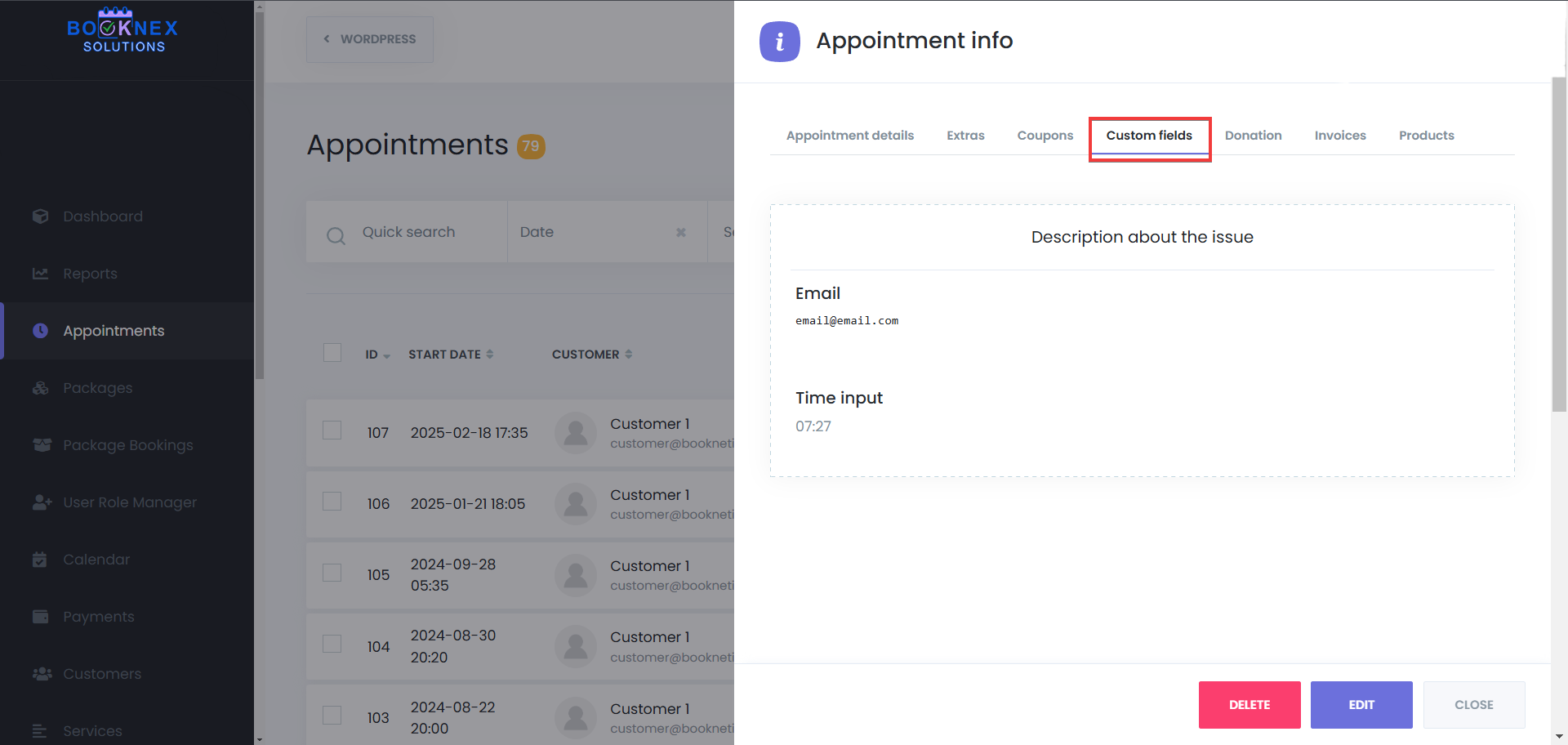Click the Appointment info circular info icon
The height and width of the screenshot is (745, 1568).
click(x=779, y=41)
